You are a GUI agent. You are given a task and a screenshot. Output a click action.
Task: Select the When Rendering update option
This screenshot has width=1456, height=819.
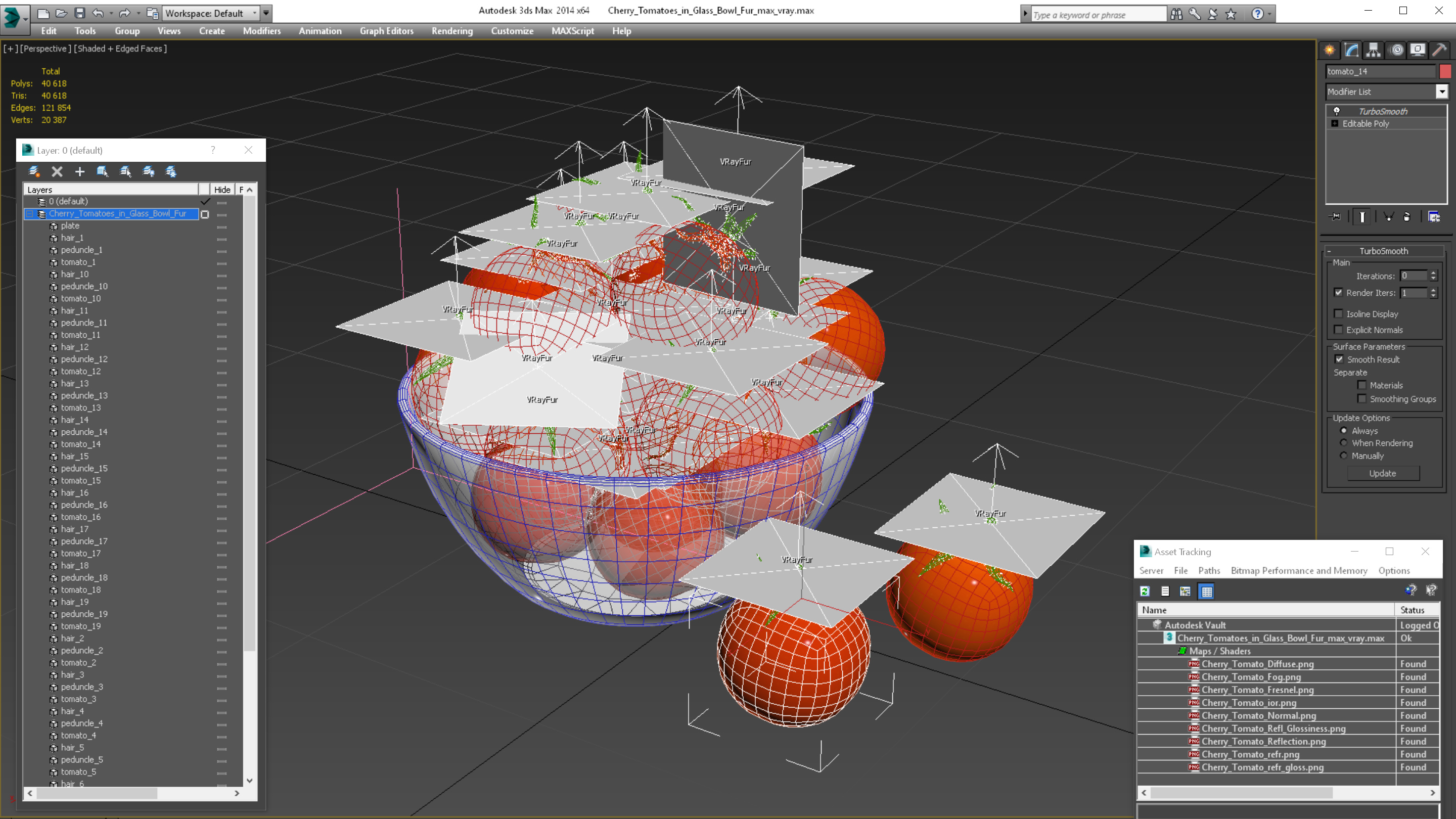1344,443
